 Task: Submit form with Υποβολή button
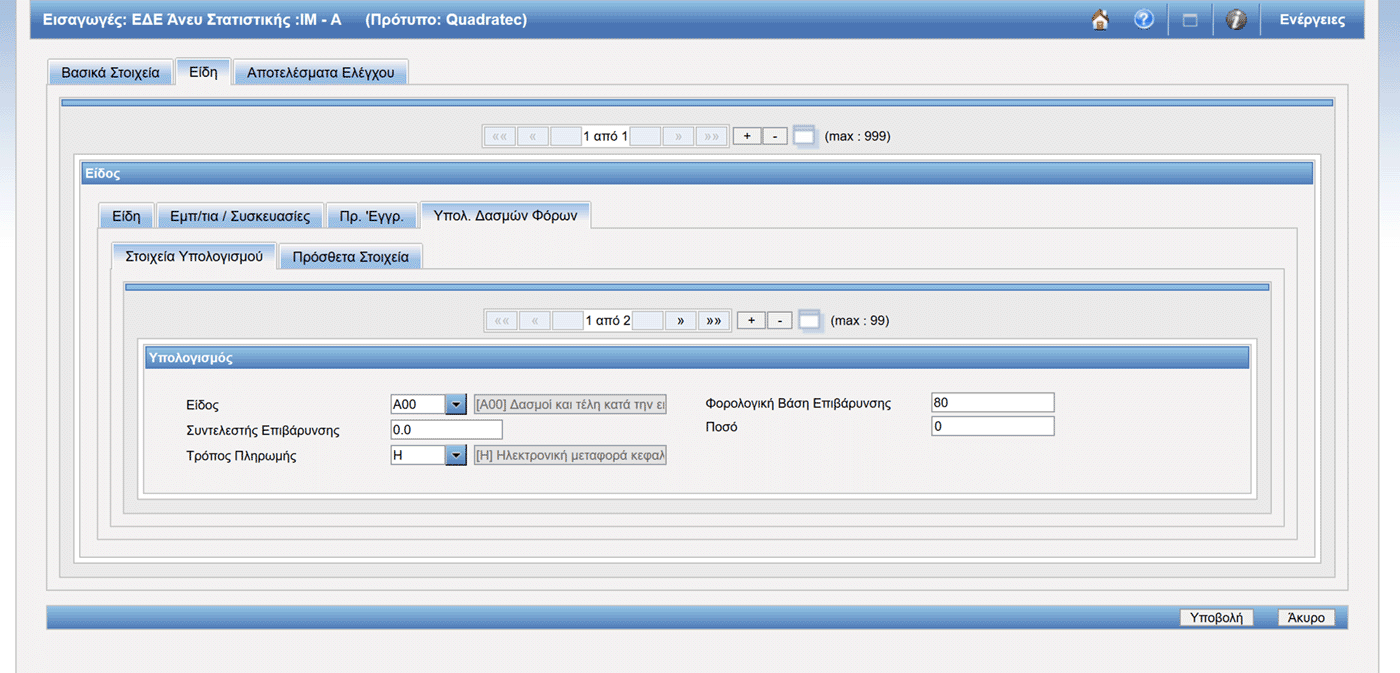click(x=1216, y=617)
